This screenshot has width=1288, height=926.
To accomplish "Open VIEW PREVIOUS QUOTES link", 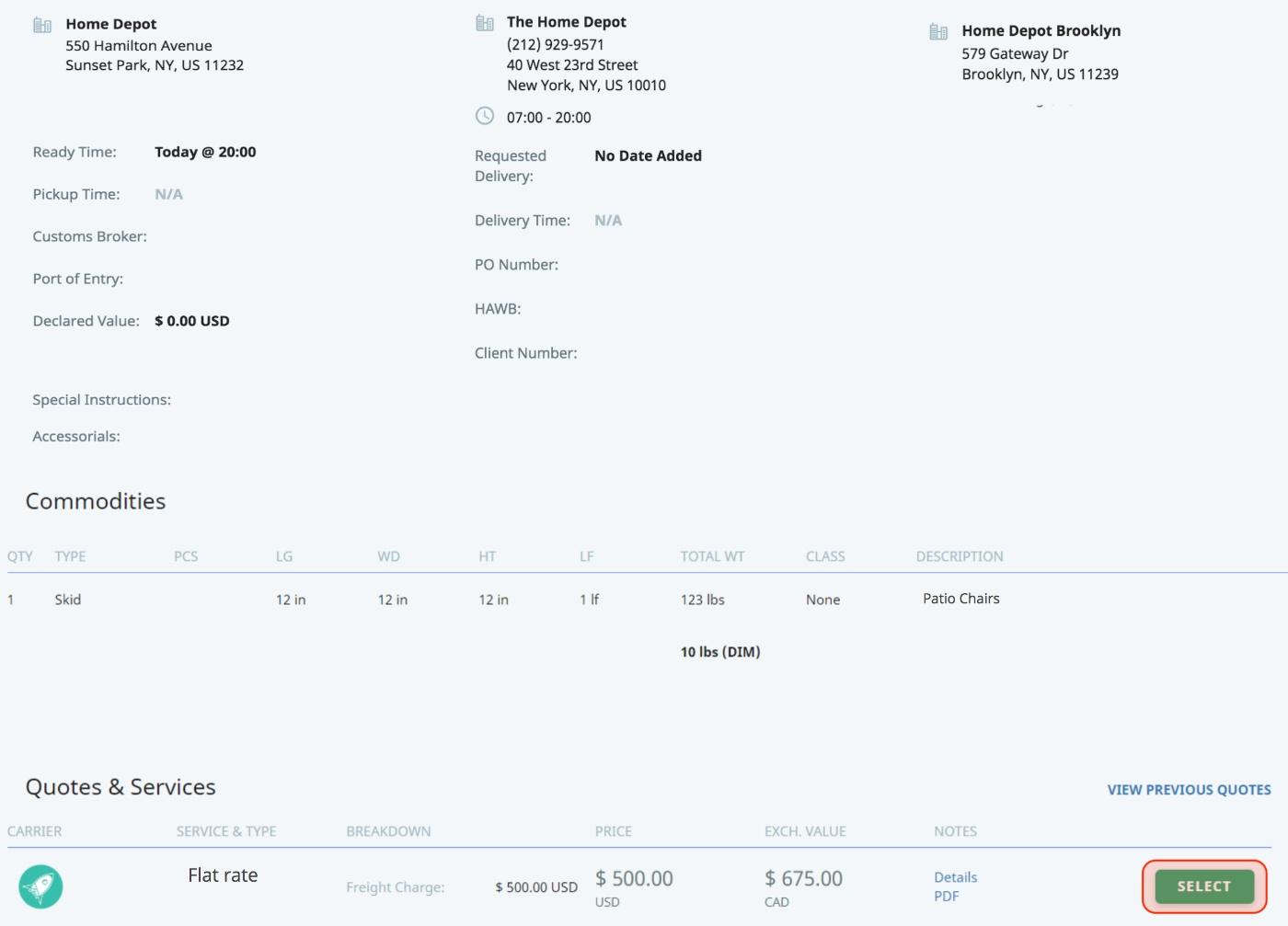I will tap(1189, 790).
